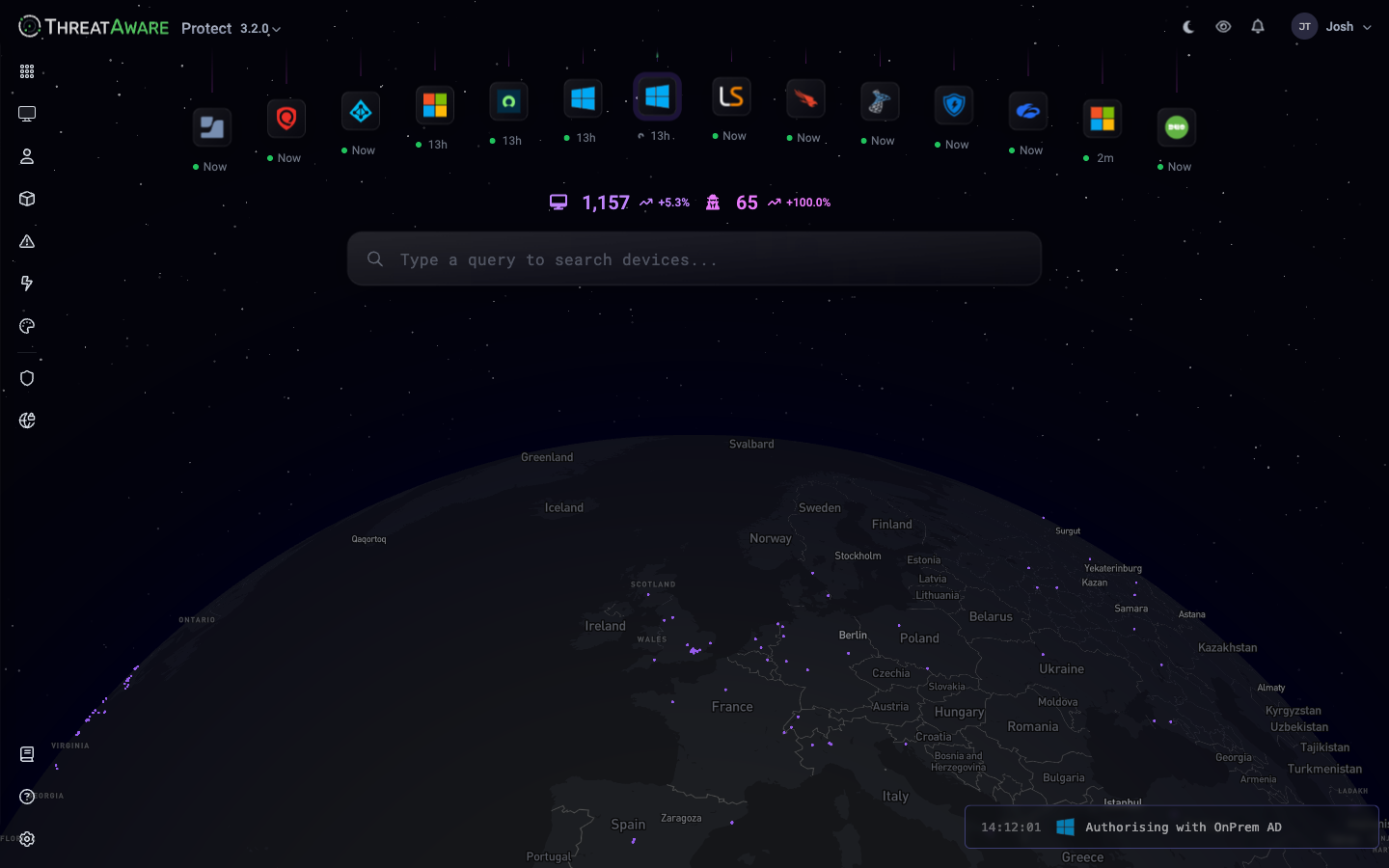Click the JT user avatar
Viewport: 1389px width, 868px height.
pos(1304,27)
